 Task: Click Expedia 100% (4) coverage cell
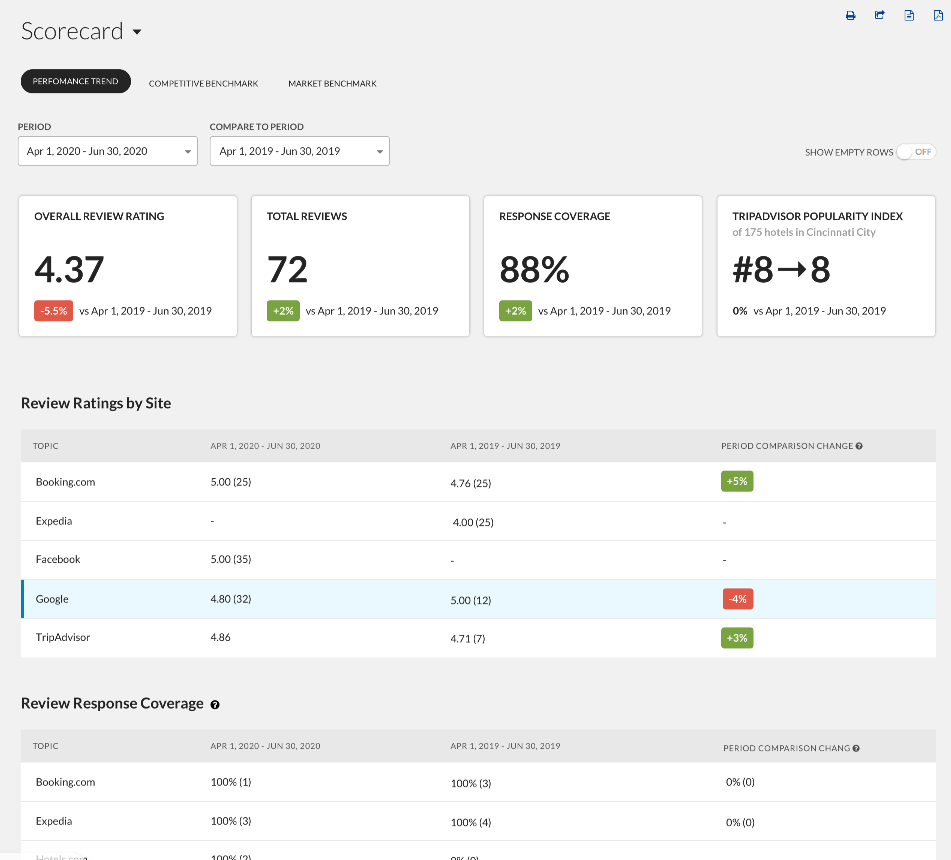(471, 822)
